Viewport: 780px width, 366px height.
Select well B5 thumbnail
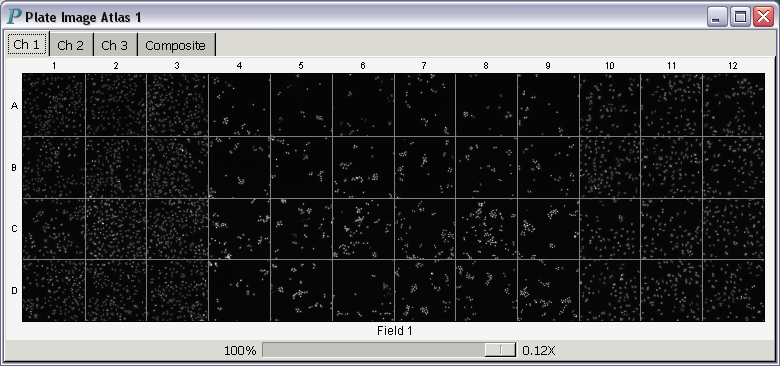tap(301, 167)
